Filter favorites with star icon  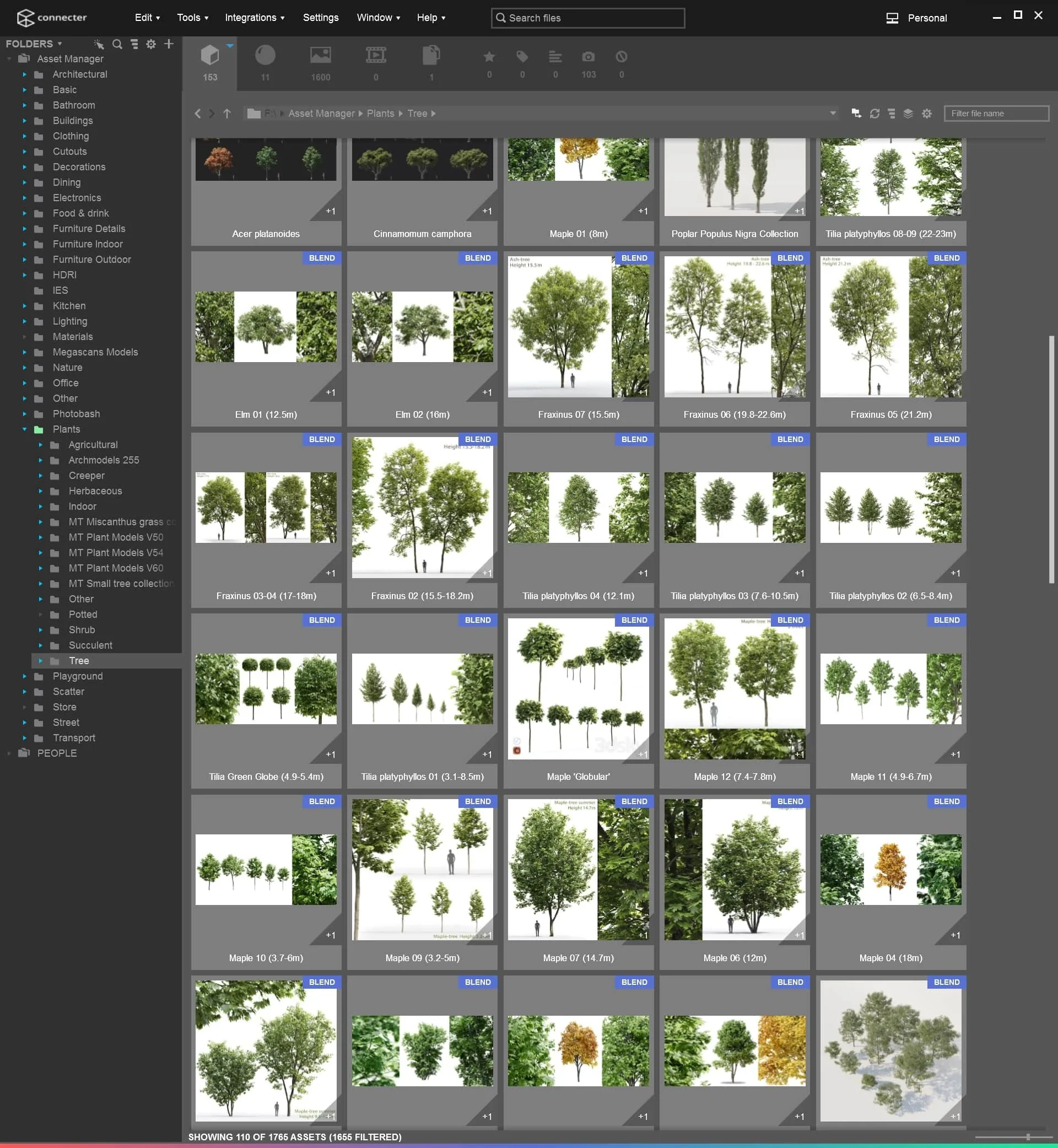tap(489, 57)
